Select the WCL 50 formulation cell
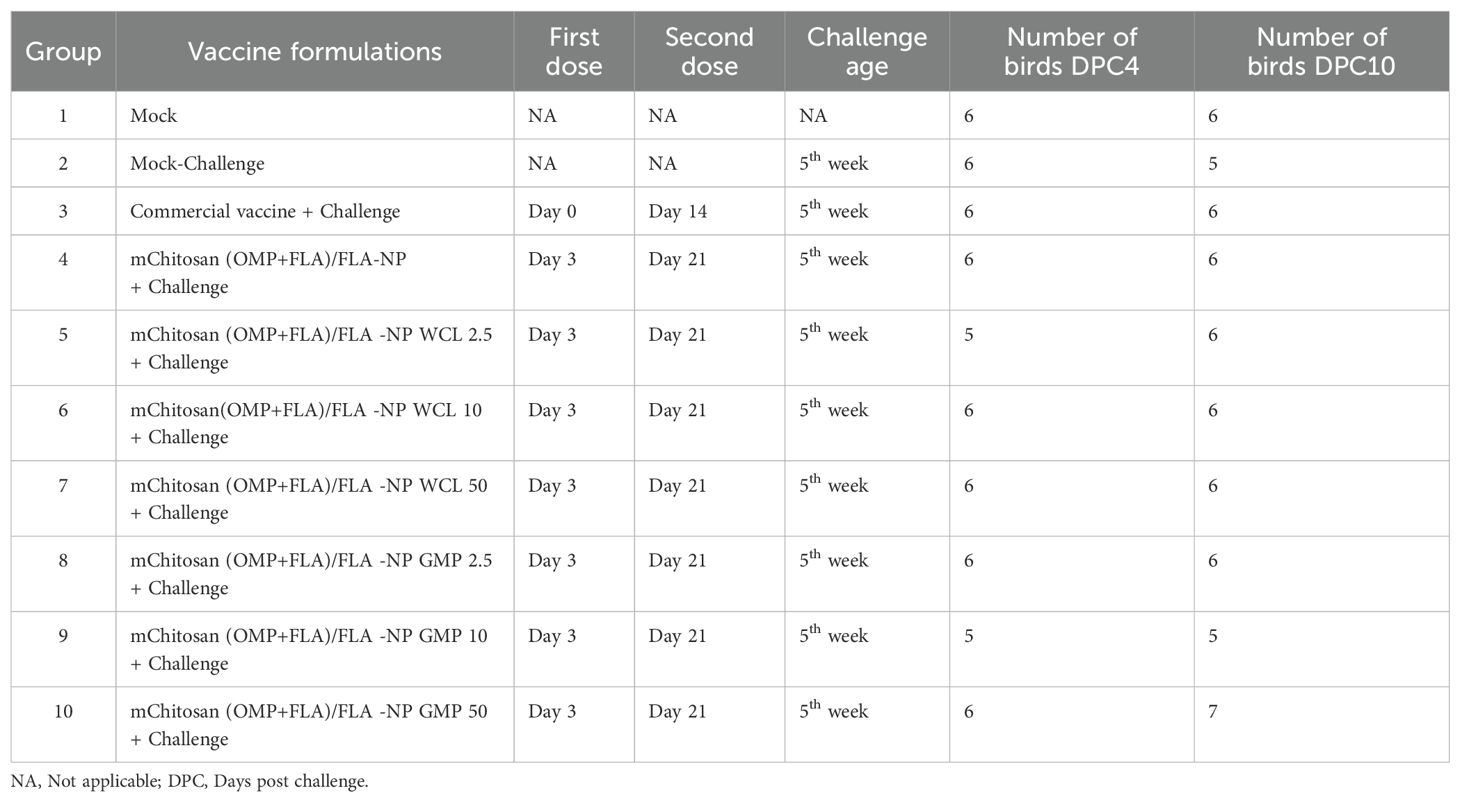The height and width of the screenshot is (802, 1460). [x=309, y=499]
